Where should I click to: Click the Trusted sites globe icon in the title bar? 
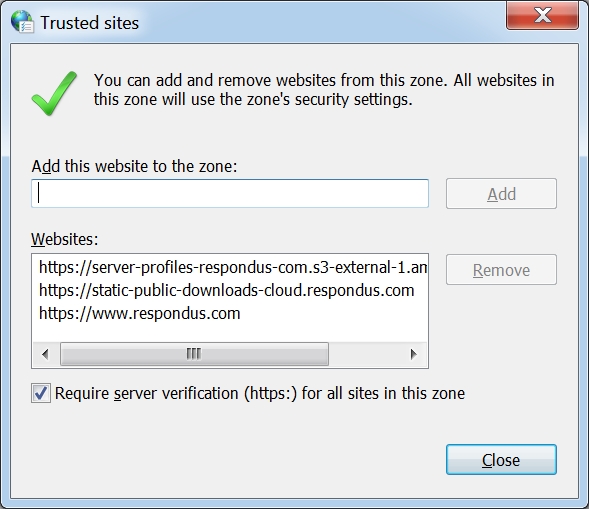(22, 22)
